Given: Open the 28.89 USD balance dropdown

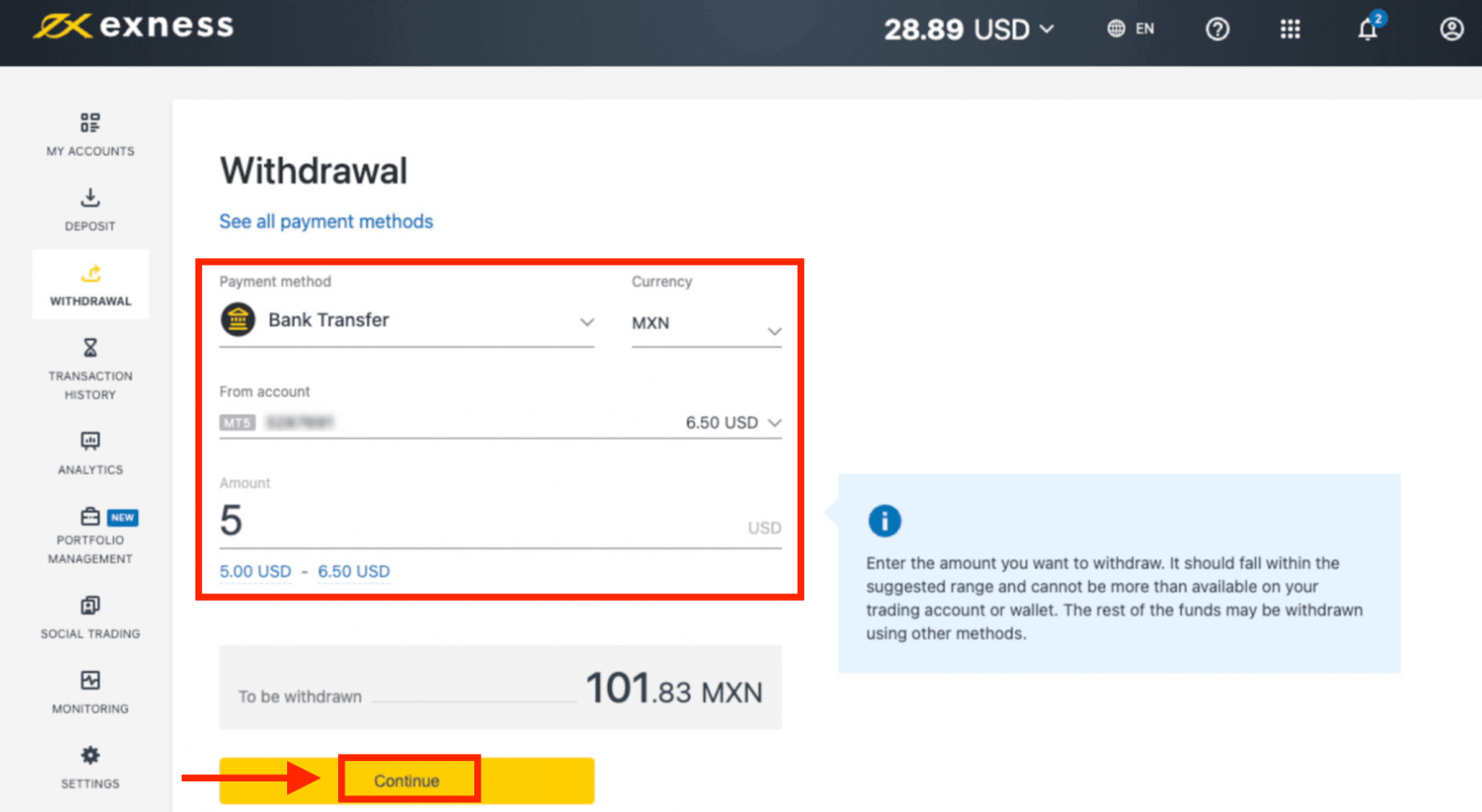Looking at the screenshot, I should click(x=968, y=30).
